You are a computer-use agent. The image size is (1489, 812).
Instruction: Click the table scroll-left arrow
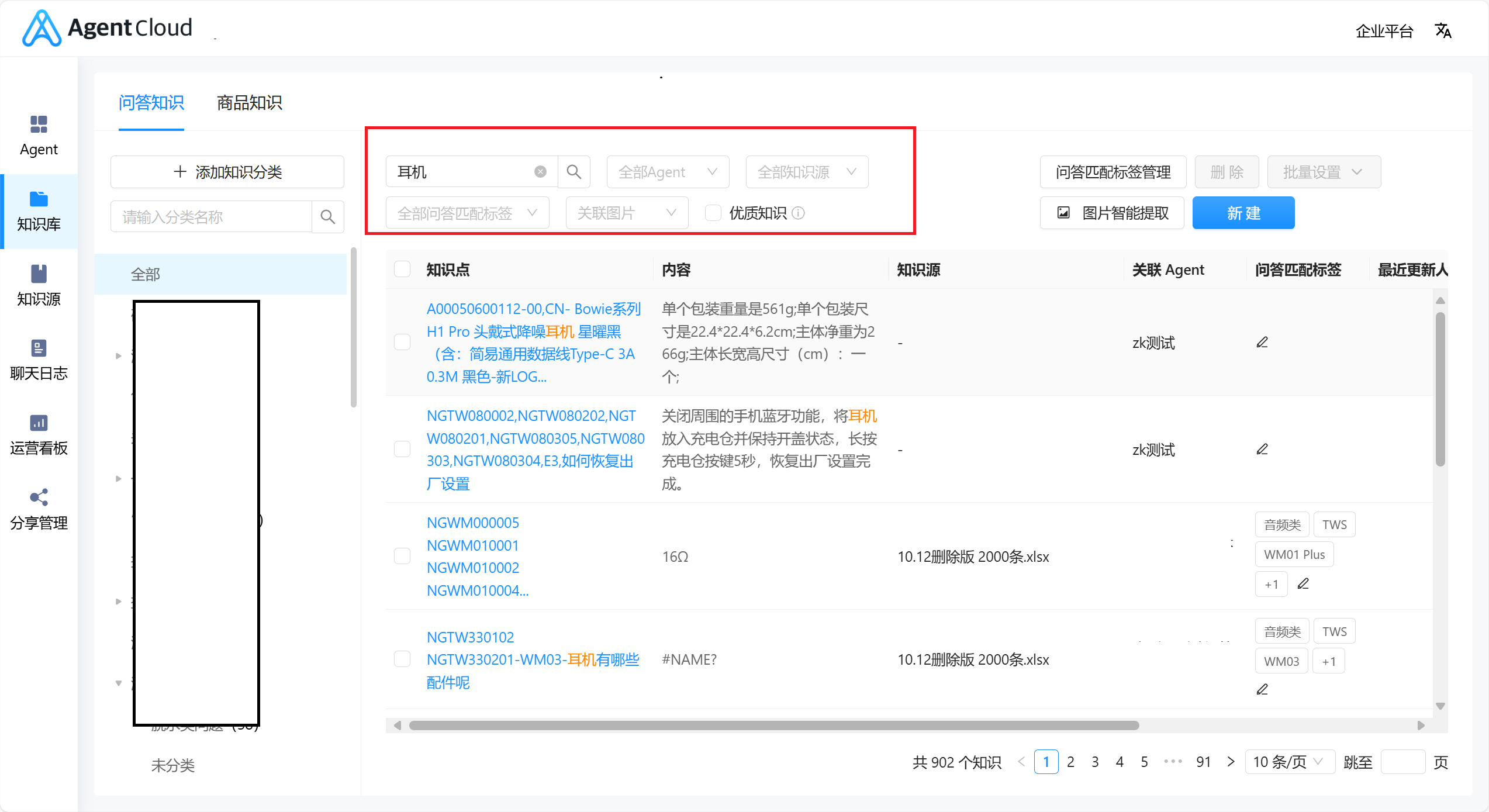pyautogui.click(x=398, y=725)
